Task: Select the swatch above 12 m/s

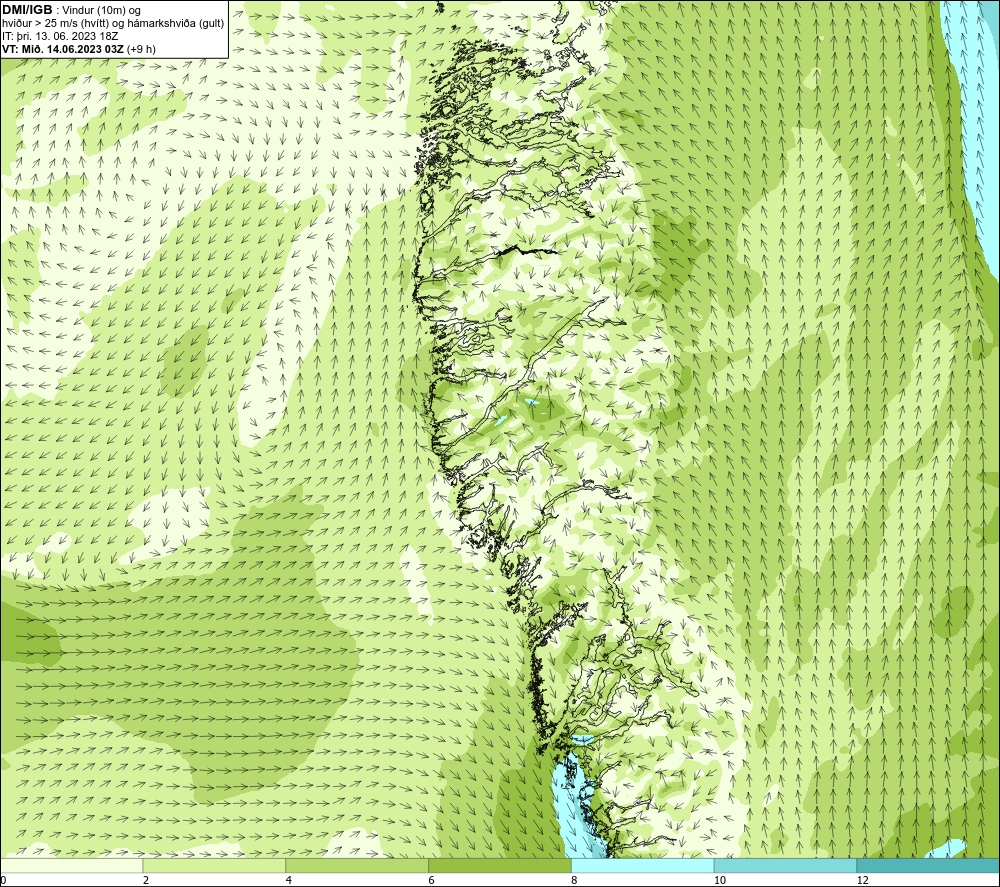Action: [928, 865]
